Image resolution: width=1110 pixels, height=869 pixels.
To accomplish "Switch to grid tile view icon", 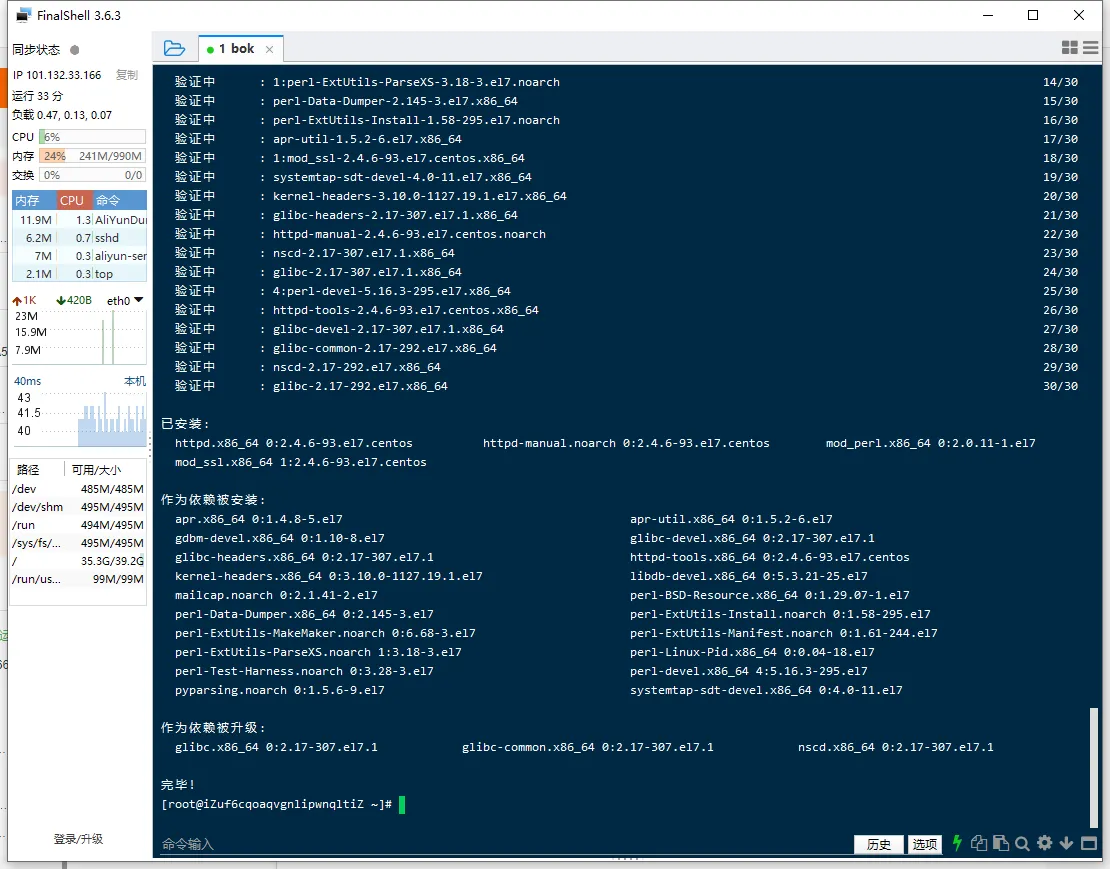I will click(x=1070, y=47).
